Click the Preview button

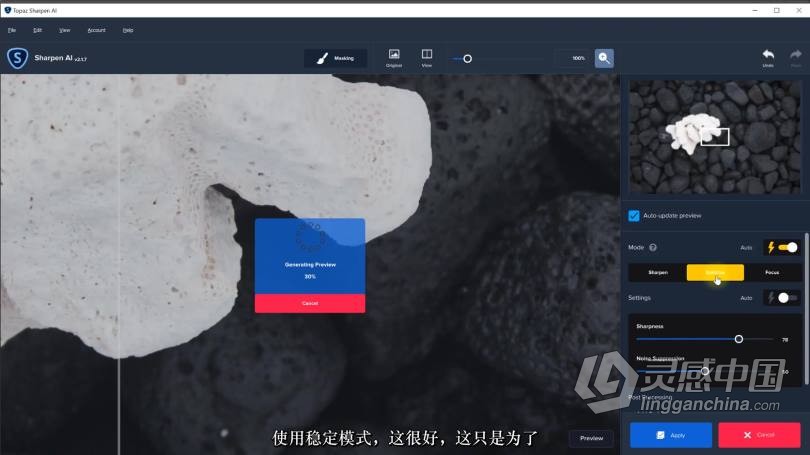591,438
